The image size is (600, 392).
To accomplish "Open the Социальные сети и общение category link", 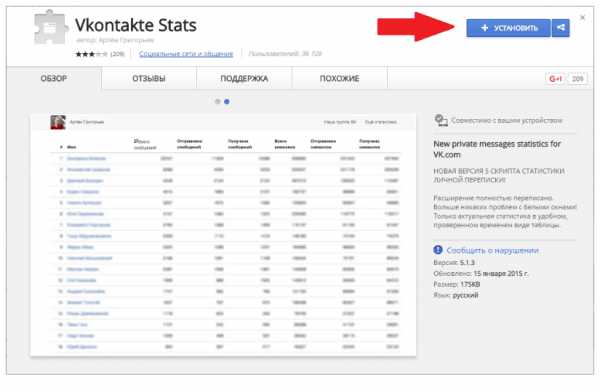I will point(186,54).
